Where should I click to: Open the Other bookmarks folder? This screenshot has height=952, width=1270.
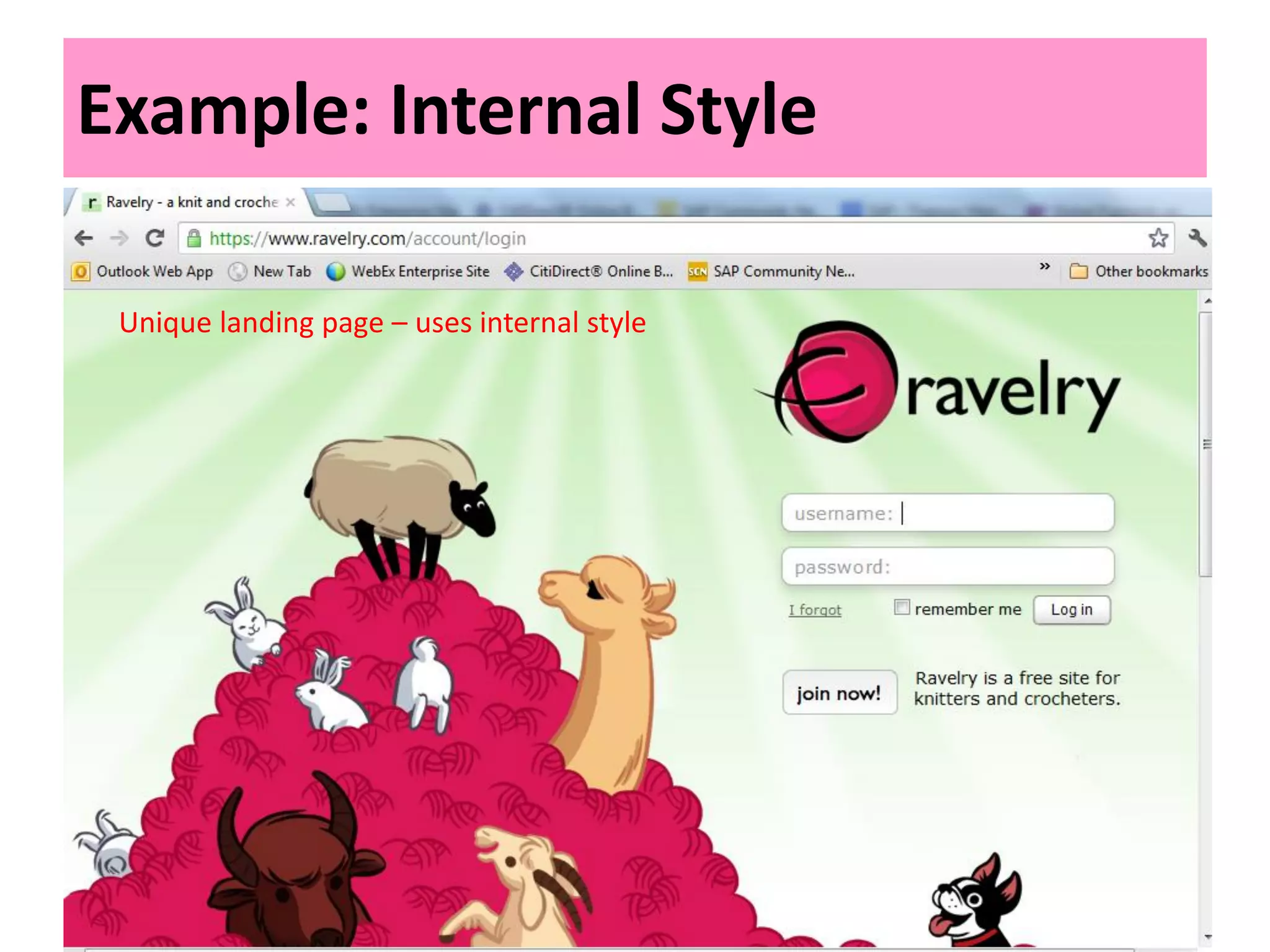[x=1139, y=271]
